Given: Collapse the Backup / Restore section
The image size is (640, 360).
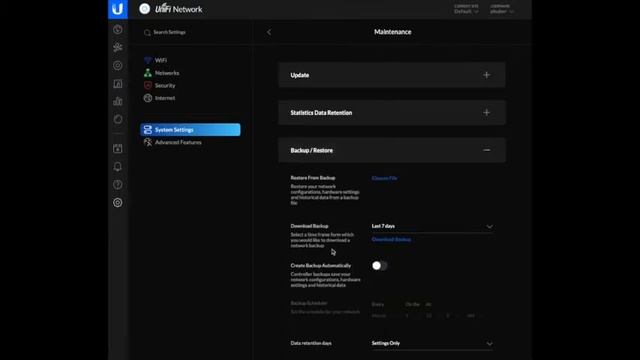Looking at the screenshot, I should (x=487, y=150).
